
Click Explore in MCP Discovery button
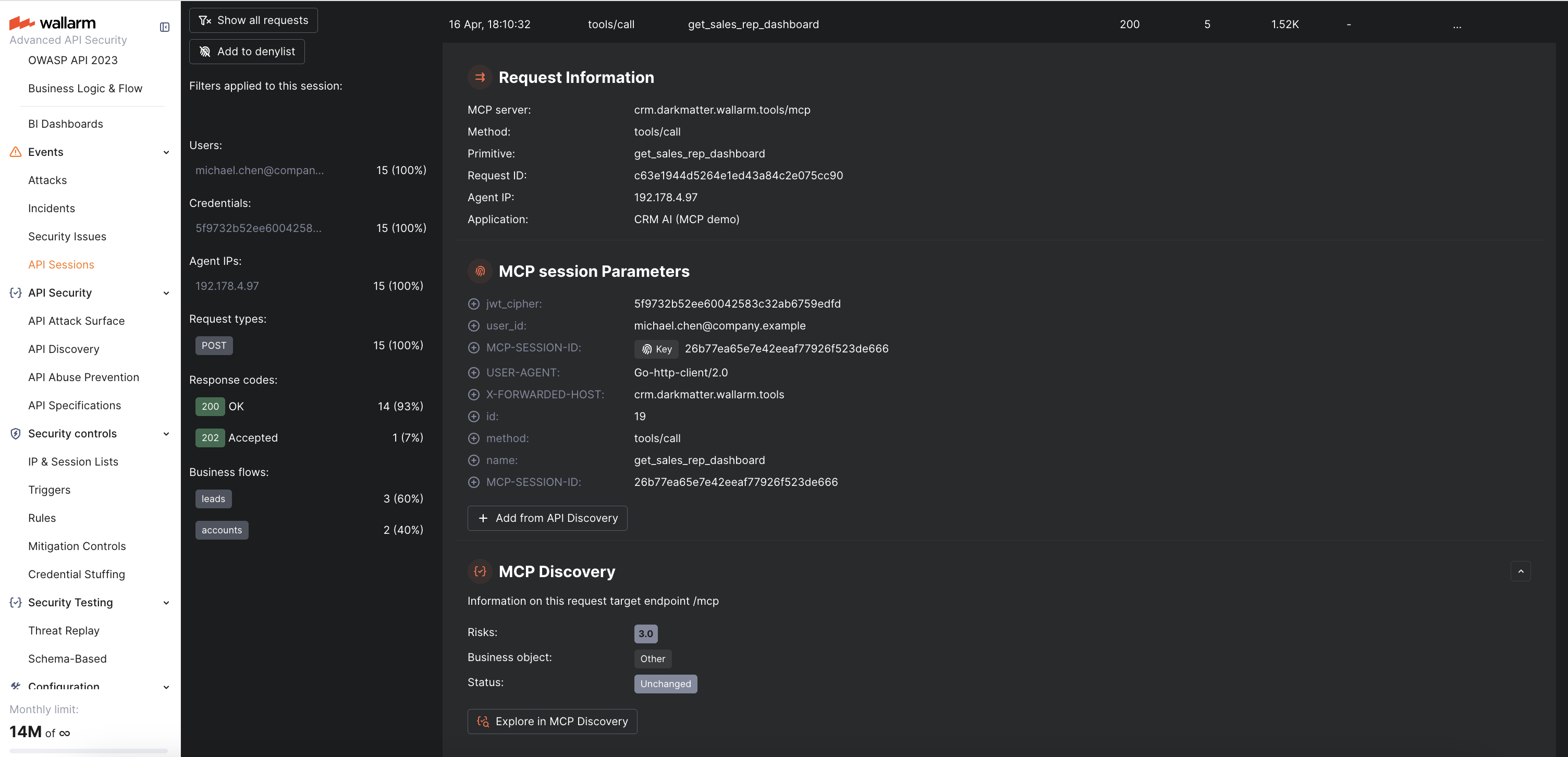[x=552, y=721]
